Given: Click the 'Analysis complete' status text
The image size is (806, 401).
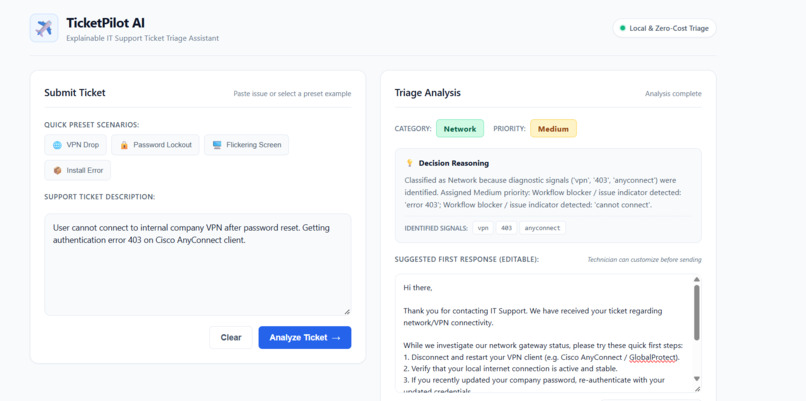Looking at the screenshot, I should point(673,94).
